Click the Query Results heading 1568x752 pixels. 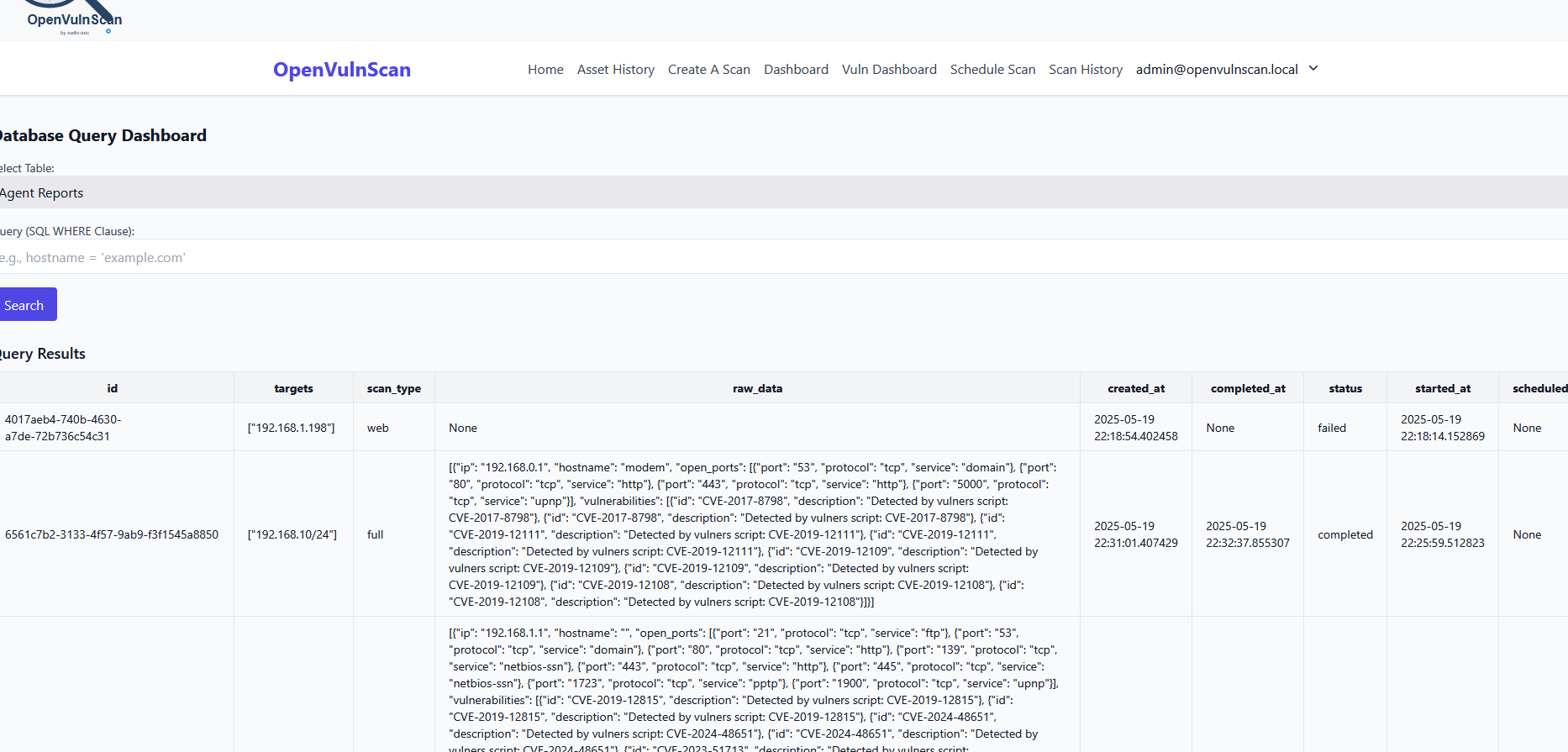pyautogui.click(x=43, y=354)
